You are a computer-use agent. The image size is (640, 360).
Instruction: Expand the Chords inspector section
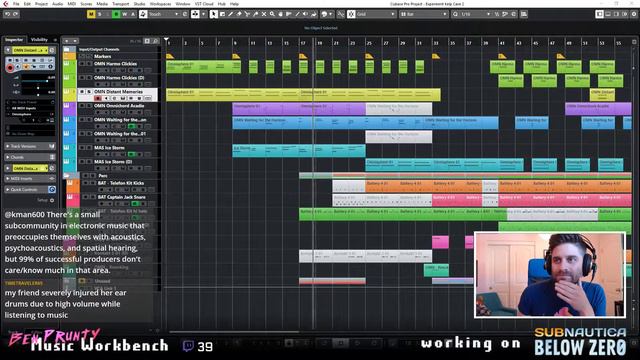[8, 157]
